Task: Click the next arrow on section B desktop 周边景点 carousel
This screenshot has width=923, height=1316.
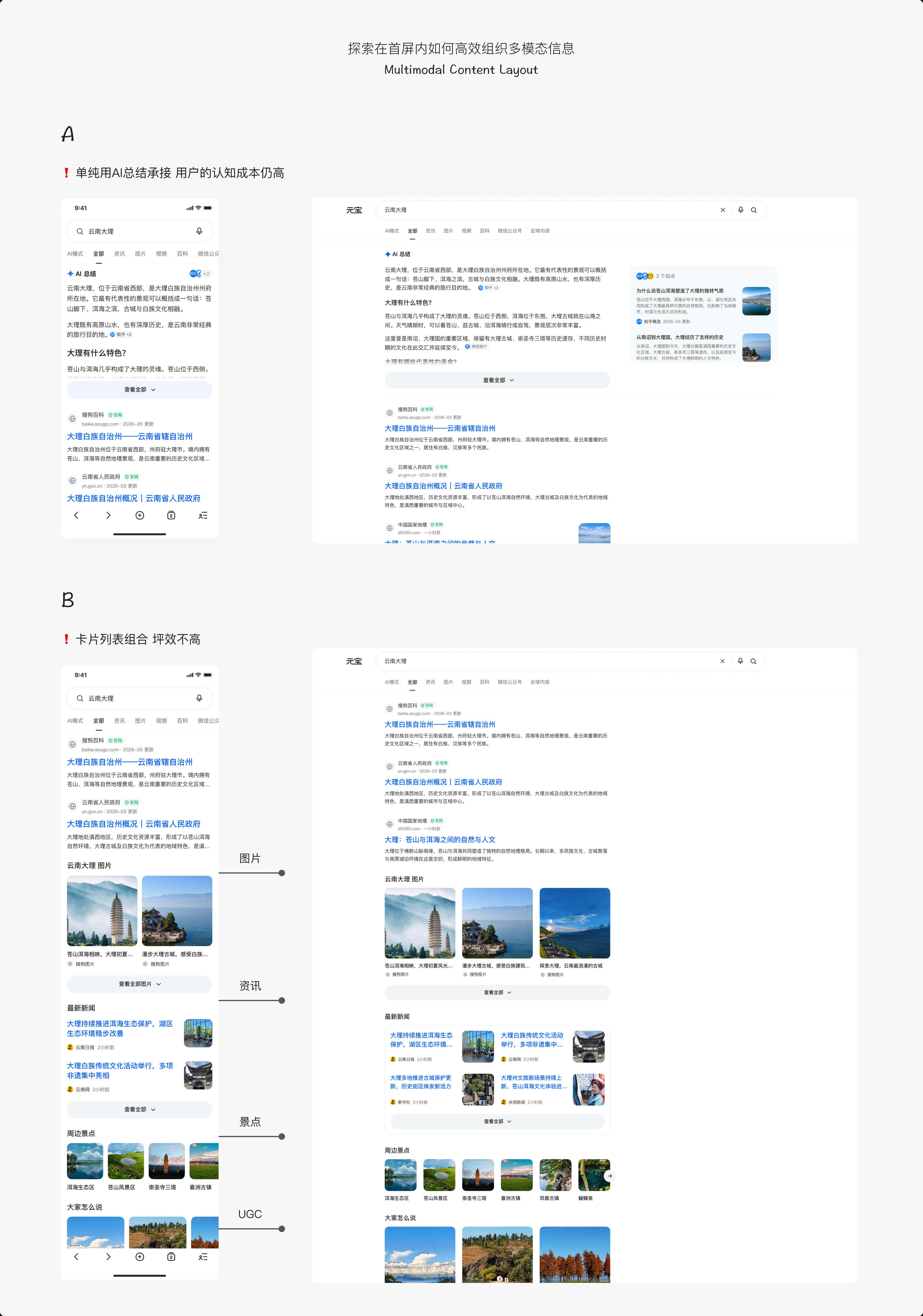Action: [x=609, y=1176]
